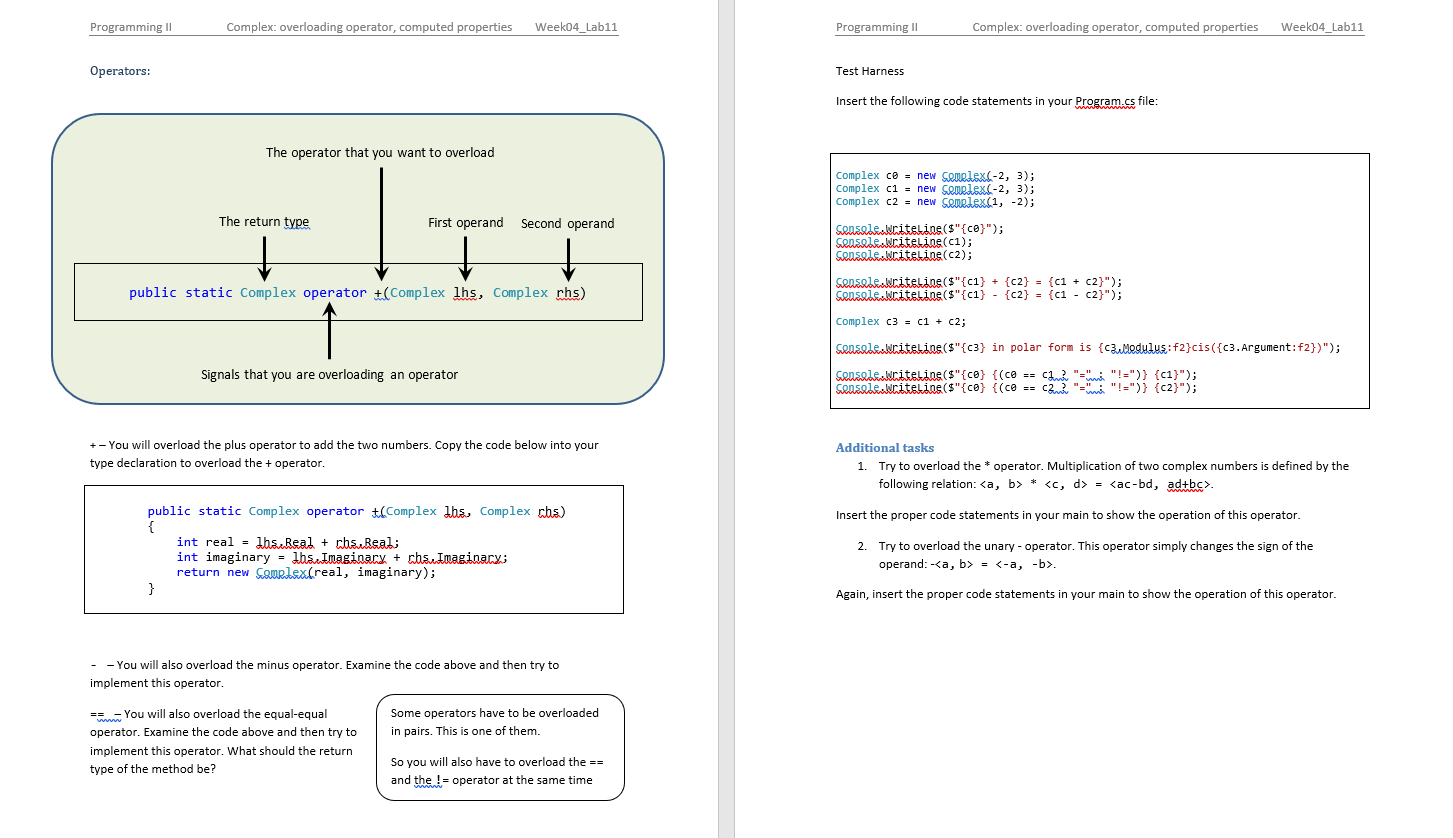Image resolution: width=1453 pixels, height=838 pixels.
Task: Click line 'Console.WriteLine(c2);'
Action: [904, 254]
